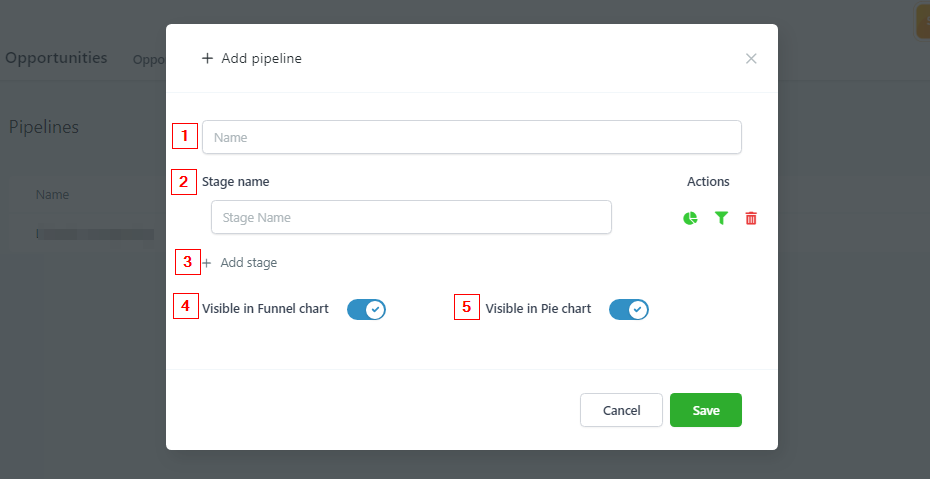Viewport: 930px width, 479px height.
Task: Delete the stage with the red trash icon
Action: tap(751, 219)
